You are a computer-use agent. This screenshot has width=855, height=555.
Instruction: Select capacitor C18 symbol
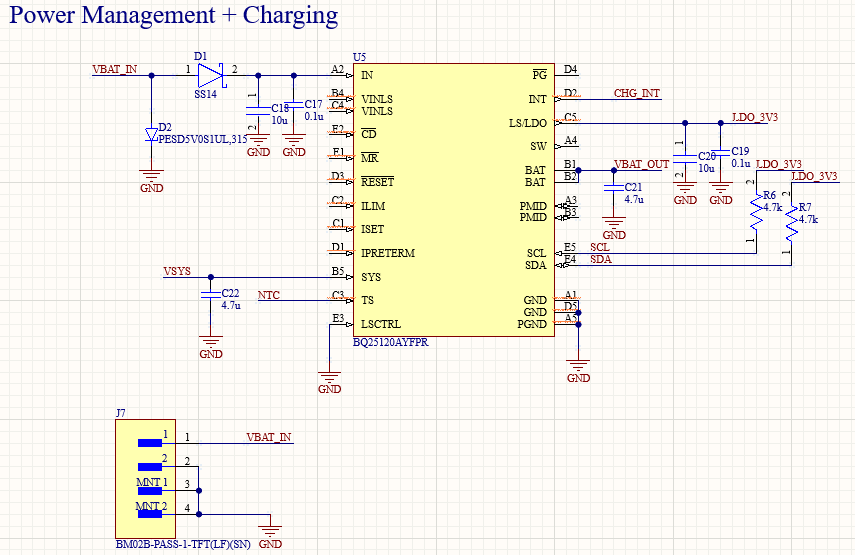[x=258, y=111]
